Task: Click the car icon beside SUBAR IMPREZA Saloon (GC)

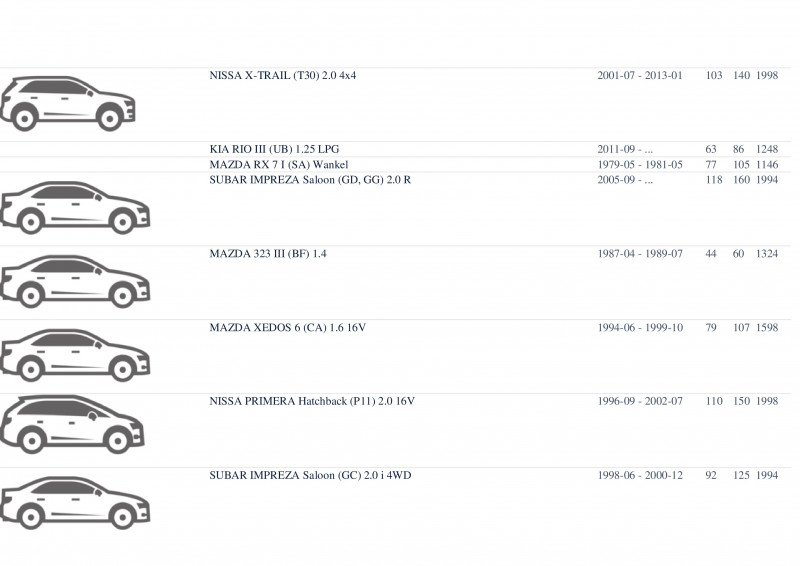Action: 75,503
